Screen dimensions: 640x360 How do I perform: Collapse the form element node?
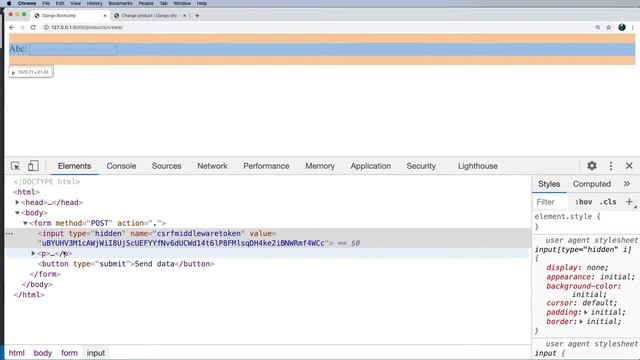25,223
